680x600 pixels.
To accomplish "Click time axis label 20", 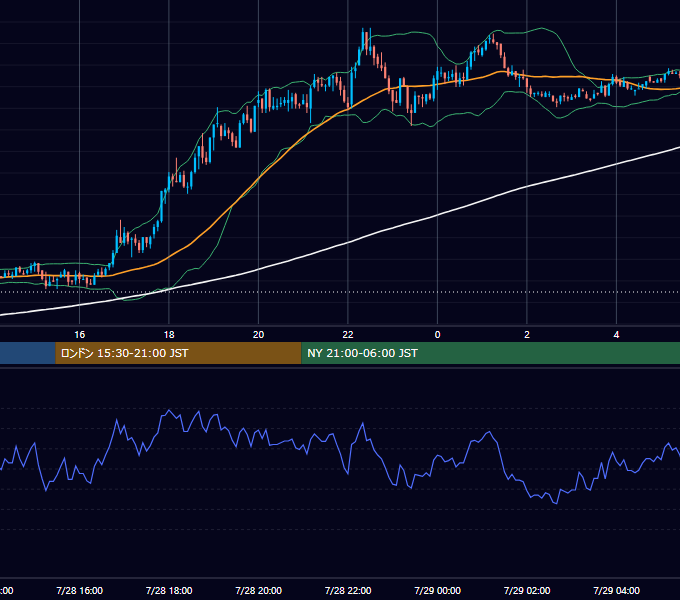I will 258,335.
